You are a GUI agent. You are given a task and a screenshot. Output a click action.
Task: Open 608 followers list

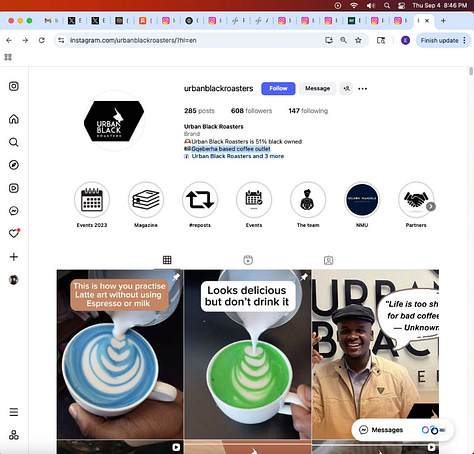[251, 111]
